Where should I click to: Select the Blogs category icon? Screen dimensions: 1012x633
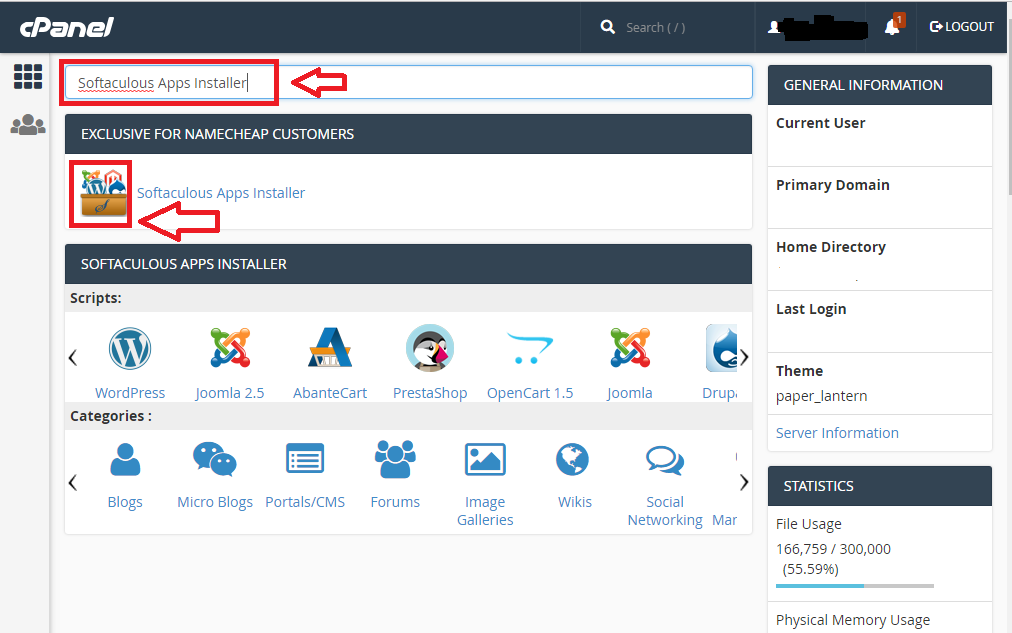click(x=124, y=458)
